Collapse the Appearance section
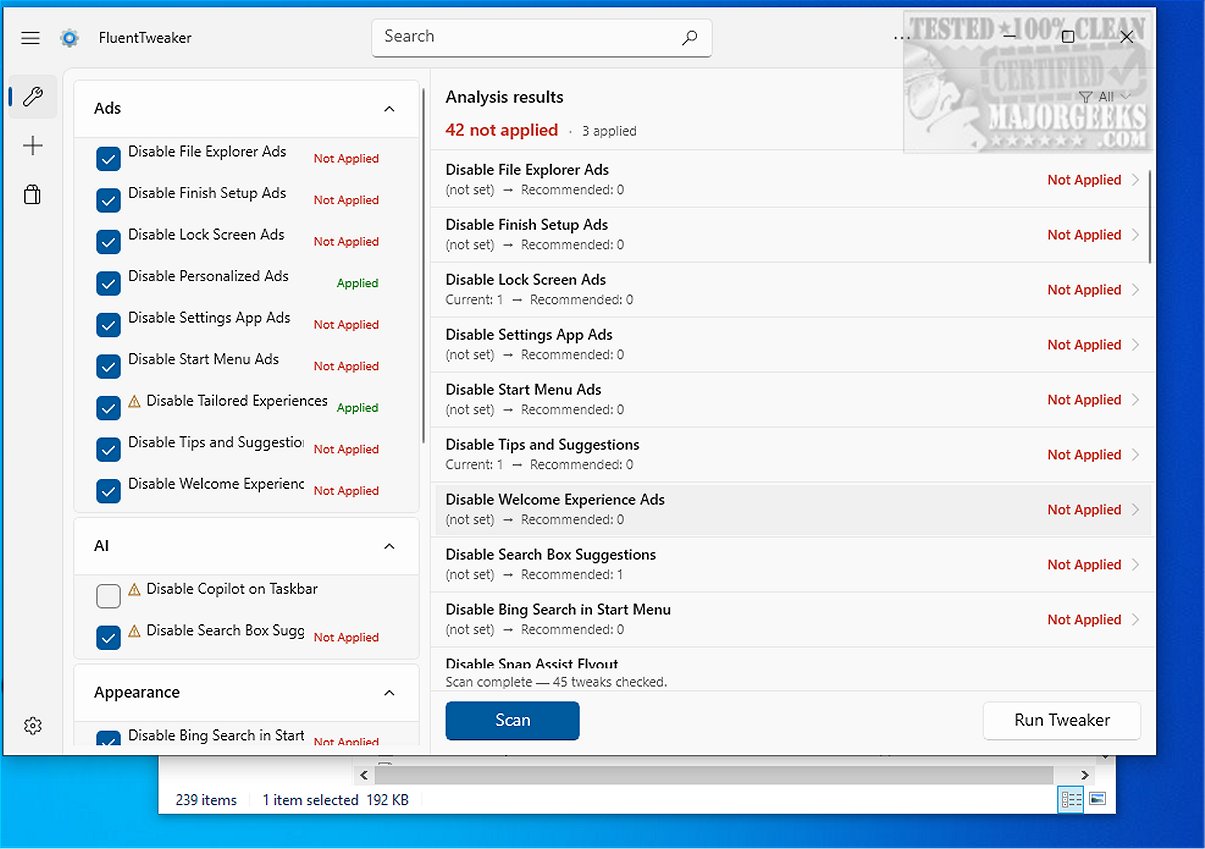The height and width of the screenshot is (849, 1205). (x=390, y=693)
